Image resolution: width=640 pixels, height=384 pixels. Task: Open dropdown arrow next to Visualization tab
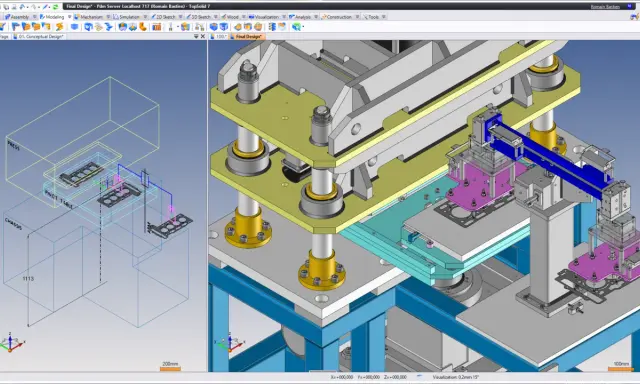click(x=284, y=17)
